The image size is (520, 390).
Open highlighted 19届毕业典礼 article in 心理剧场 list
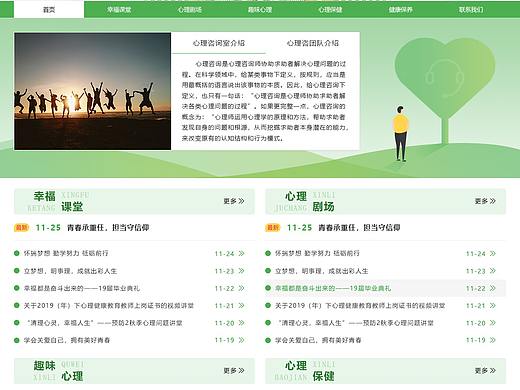click(333, 288)
